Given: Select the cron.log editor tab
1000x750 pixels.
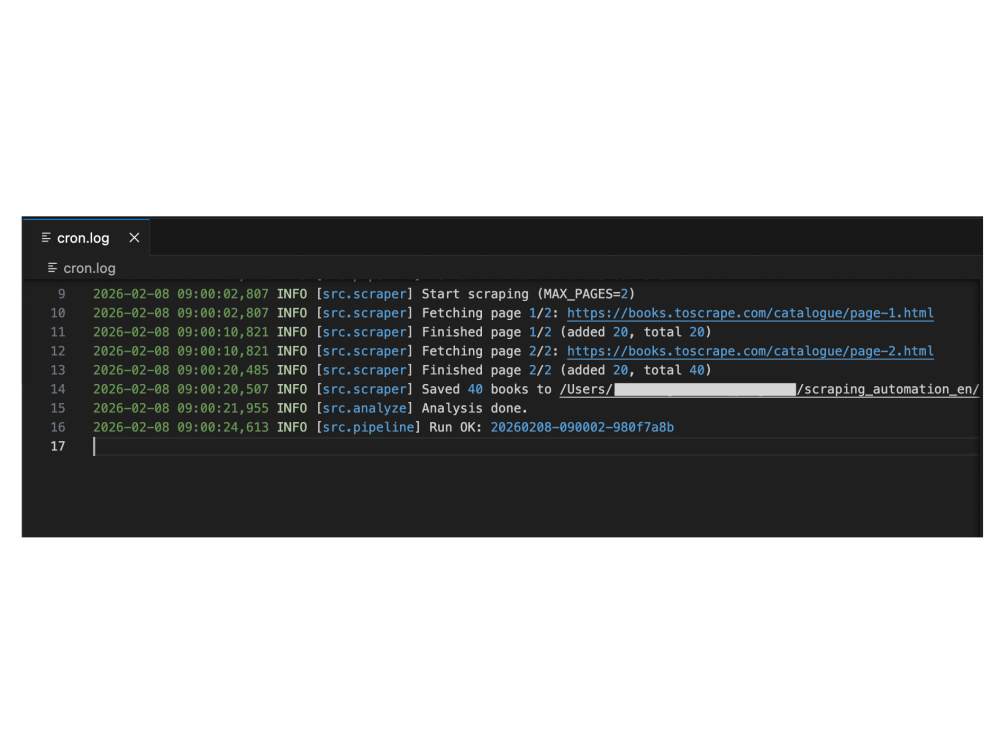Looking at the screenshot, I should [86, 238].
